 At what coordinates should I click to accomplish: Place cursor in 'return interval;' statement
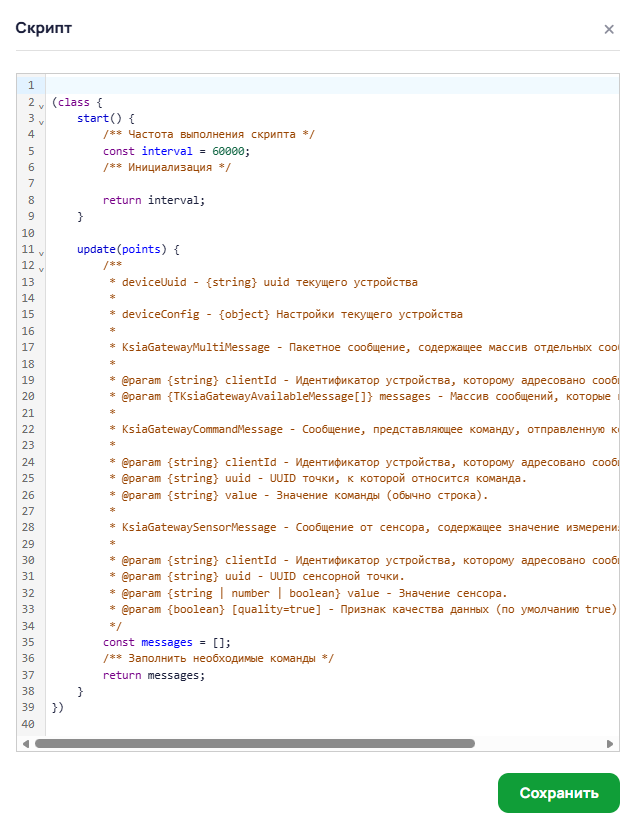153,200
